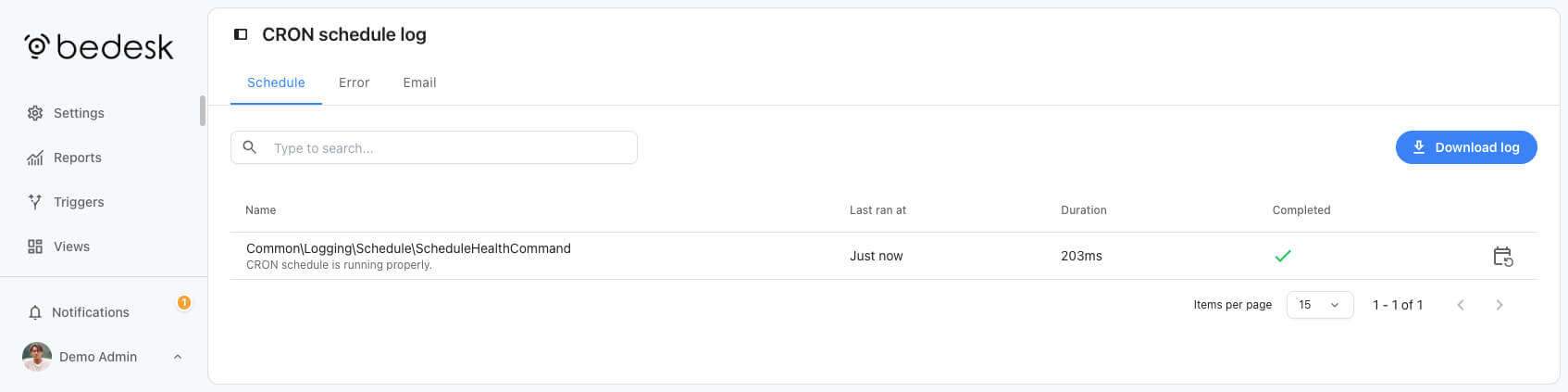Toggle the sidebar panel icon beside the title
This screenshot has width=1568, height=392.
[241, 34]
